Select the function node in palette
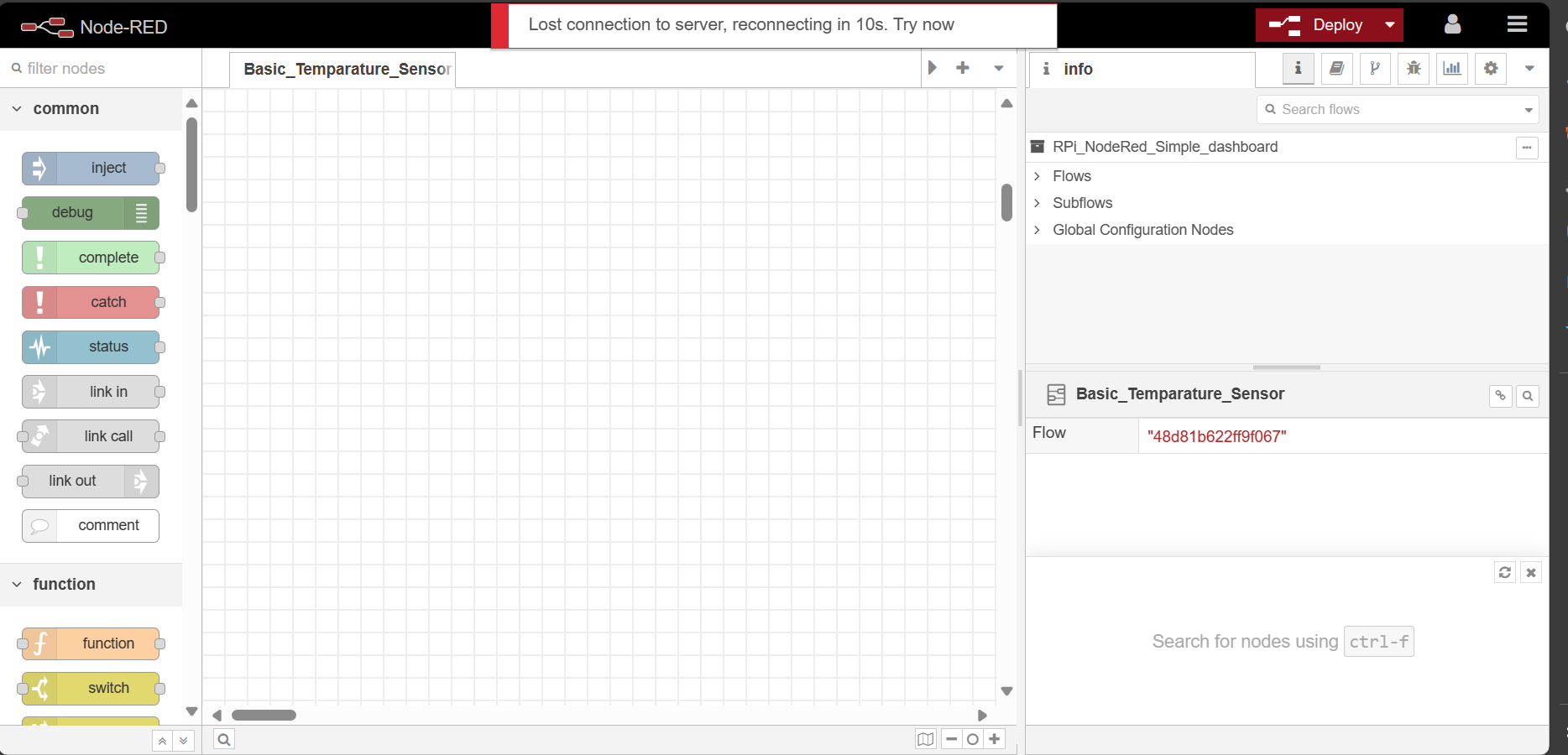Viewport: 1568px width, 755px height. [x=91, y=643]
